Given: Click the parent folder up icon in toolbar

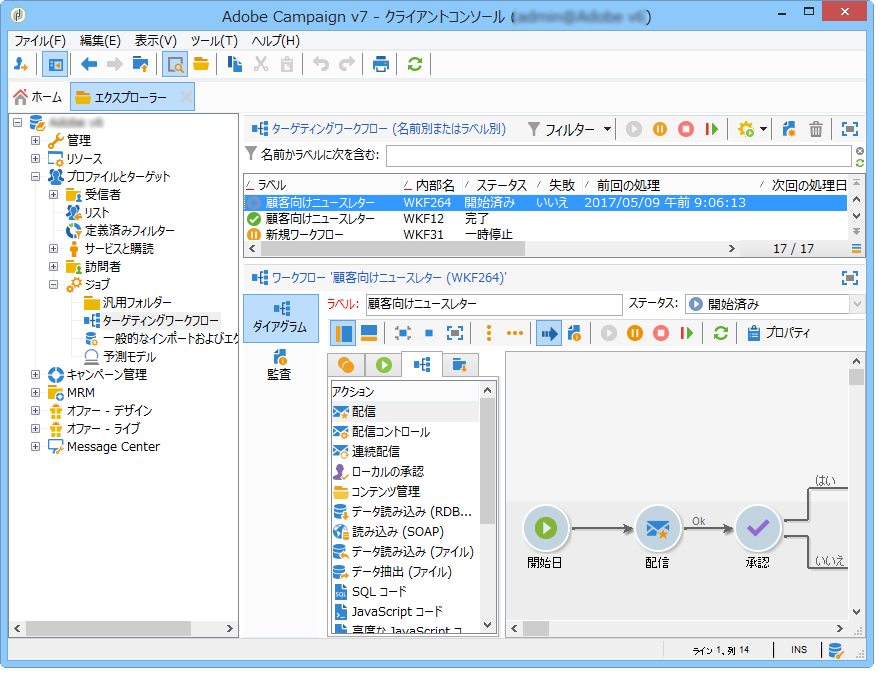Looking at the screenshot, I should 142,65.
